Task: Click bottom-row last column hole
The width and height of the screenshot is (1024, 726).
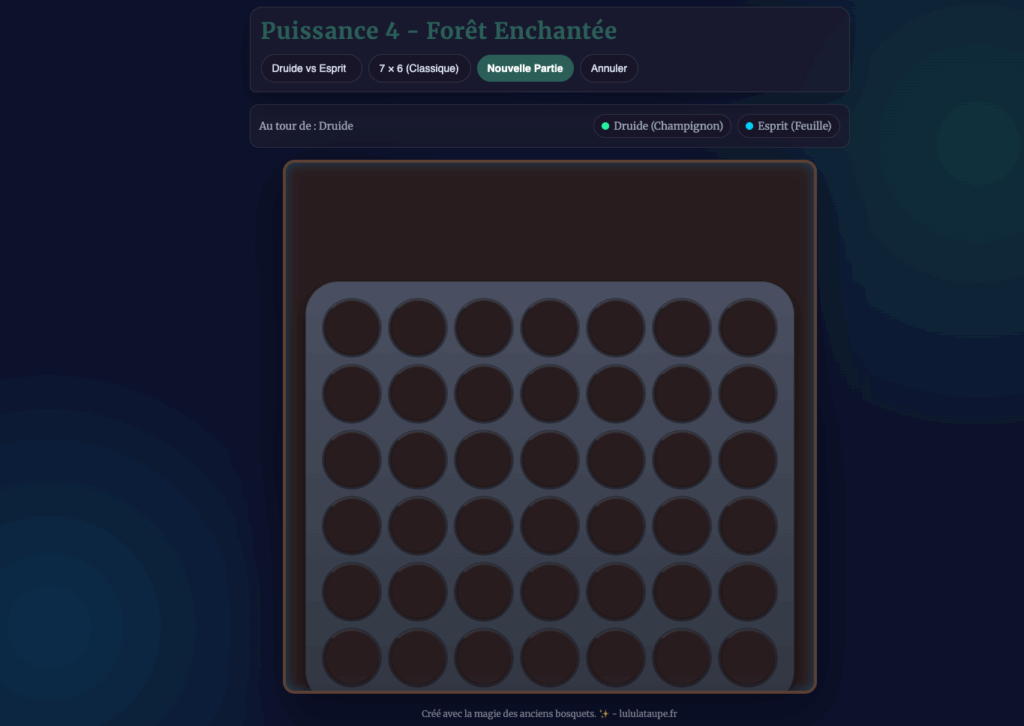Action: coord(748,657)
